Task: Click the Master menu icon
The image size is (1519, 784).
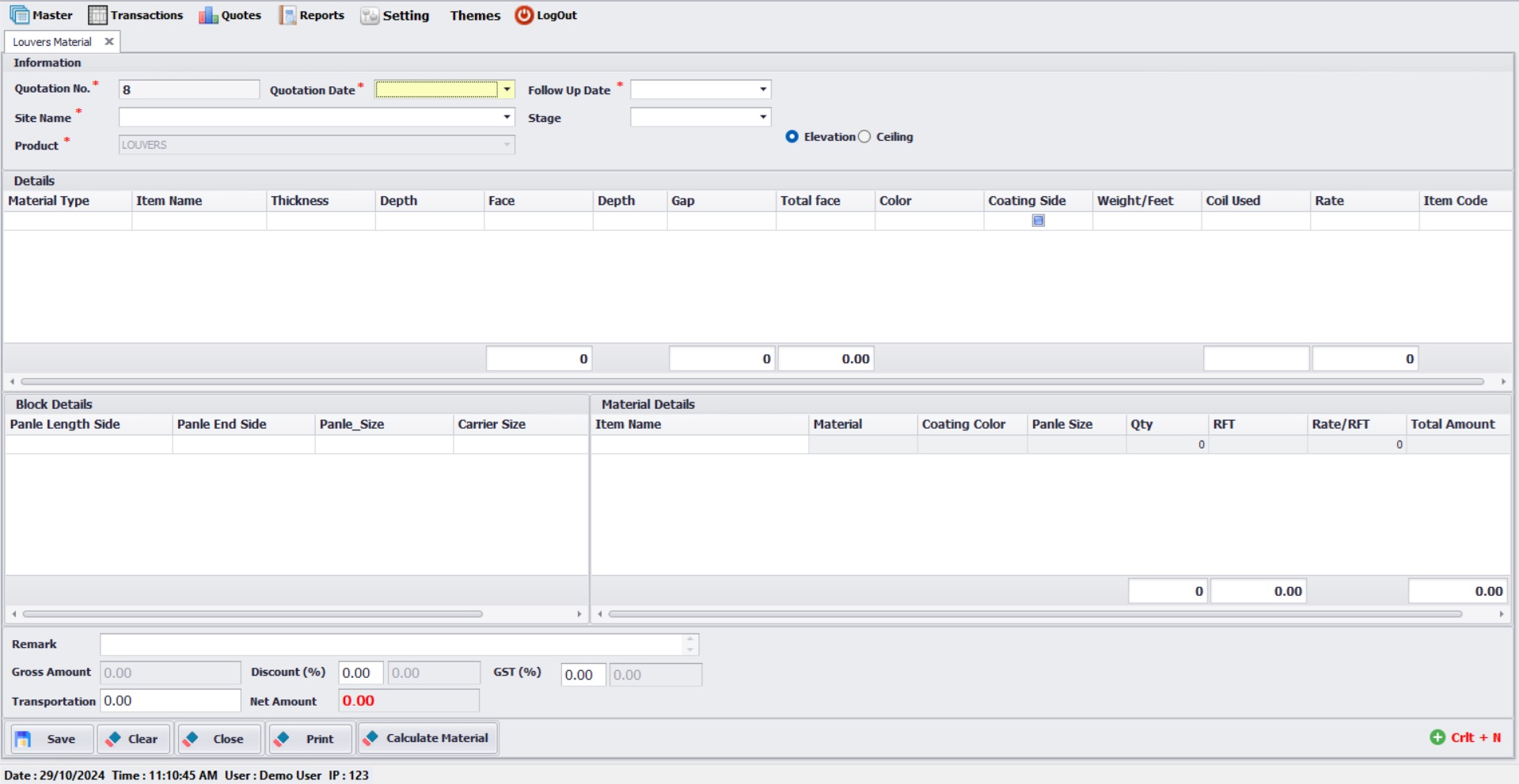Action: (x=19, y=15)
